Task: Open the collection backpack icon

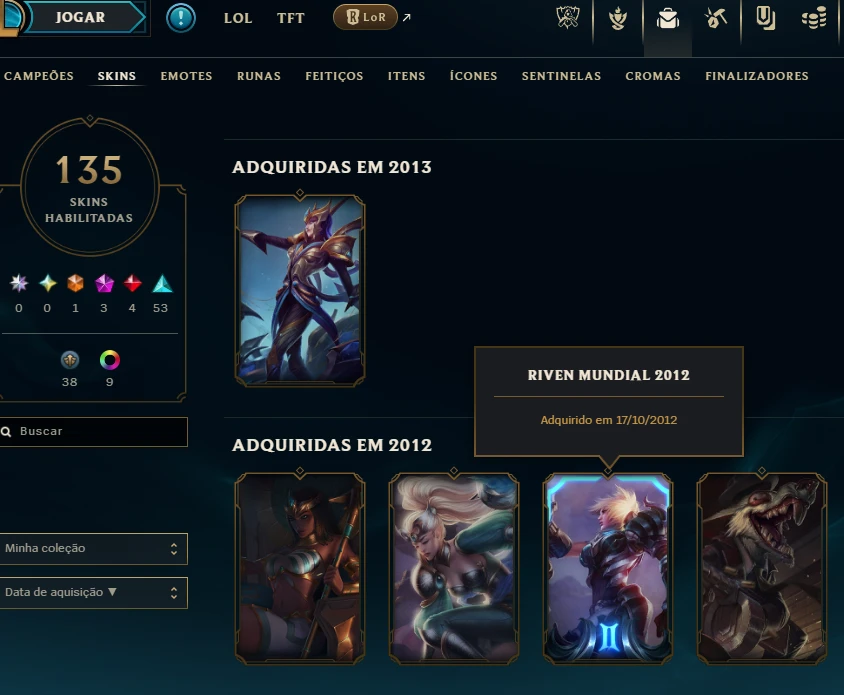Action: pyautogui.click(x=667, y=18)
